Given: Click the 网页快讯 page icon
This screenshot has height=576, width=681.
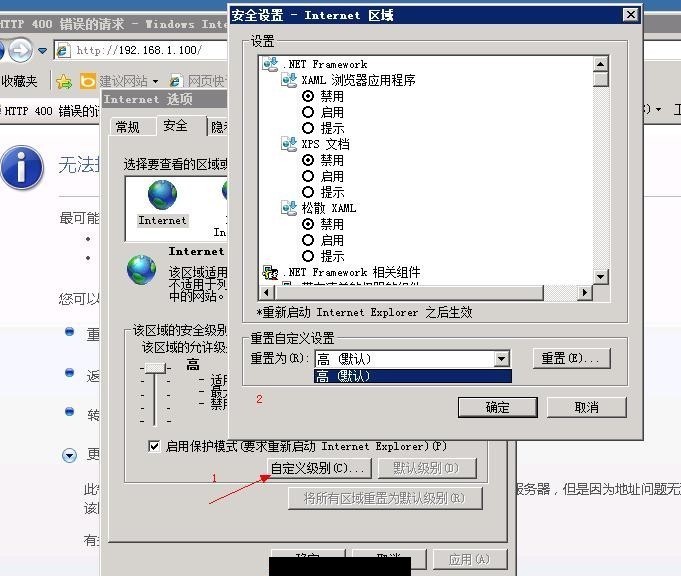Looking at the screenshot, I should pyautogui.click(x=175, y=81).
